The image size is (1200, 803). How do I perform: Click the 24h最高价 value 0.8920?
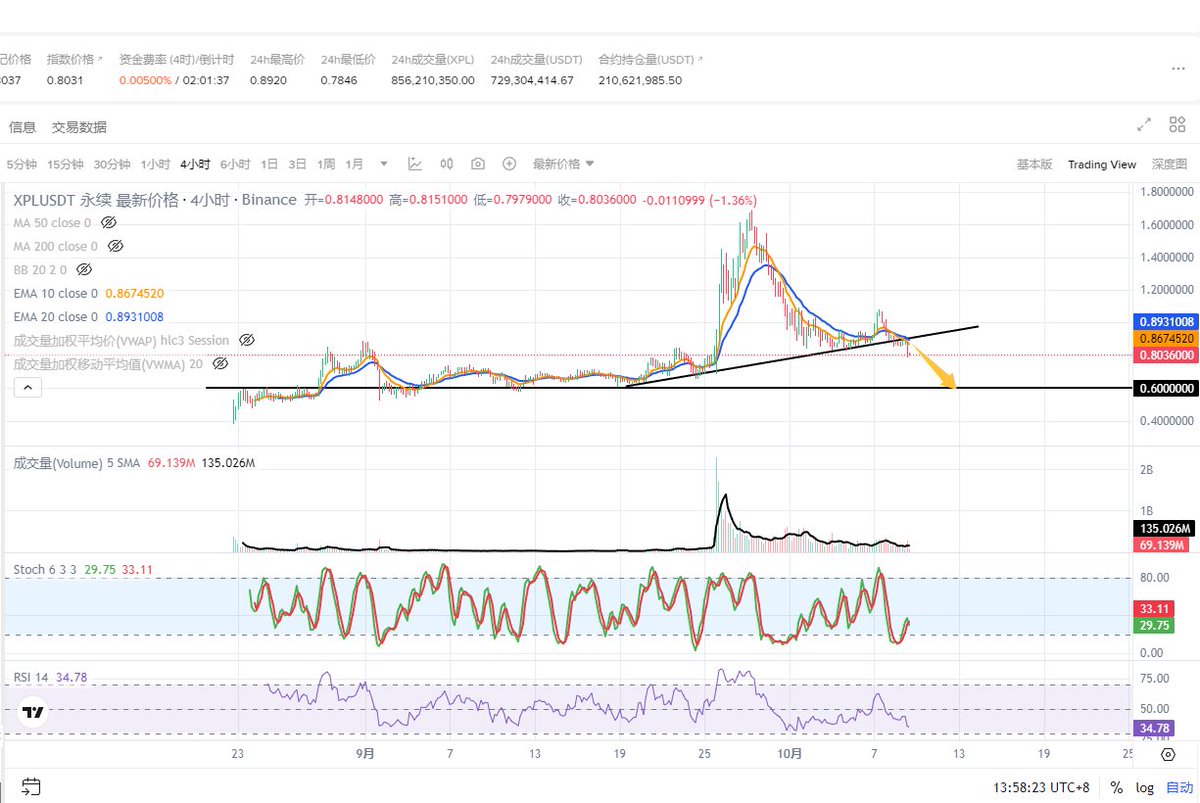[x=267, y=80]
